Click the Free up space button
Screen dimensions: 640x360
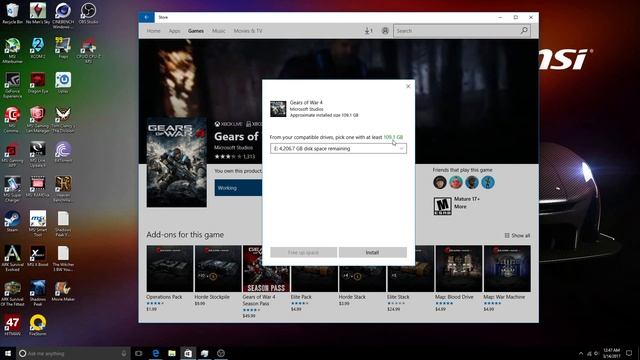click(303, 253)
